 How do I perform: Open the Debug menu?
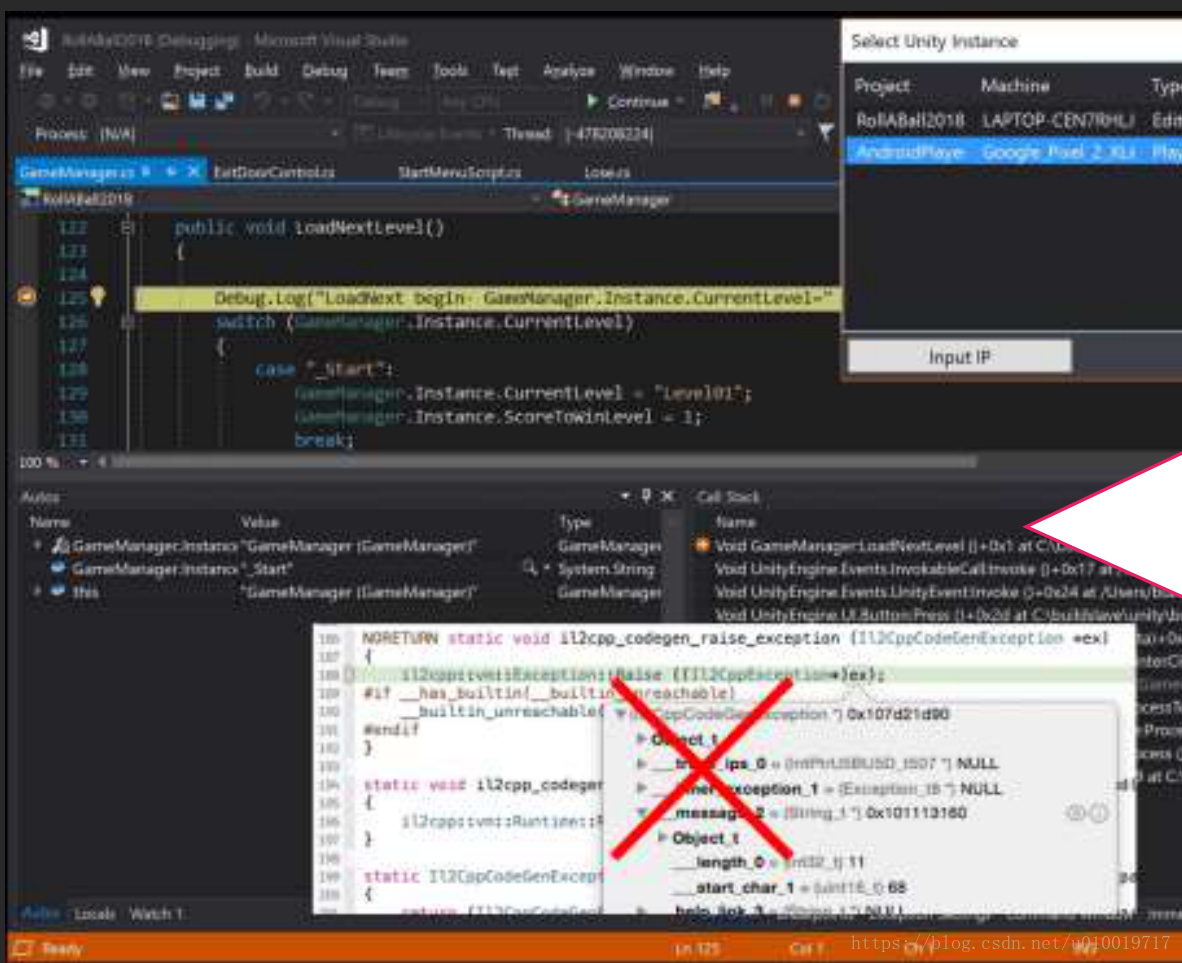tap(324, 71)
